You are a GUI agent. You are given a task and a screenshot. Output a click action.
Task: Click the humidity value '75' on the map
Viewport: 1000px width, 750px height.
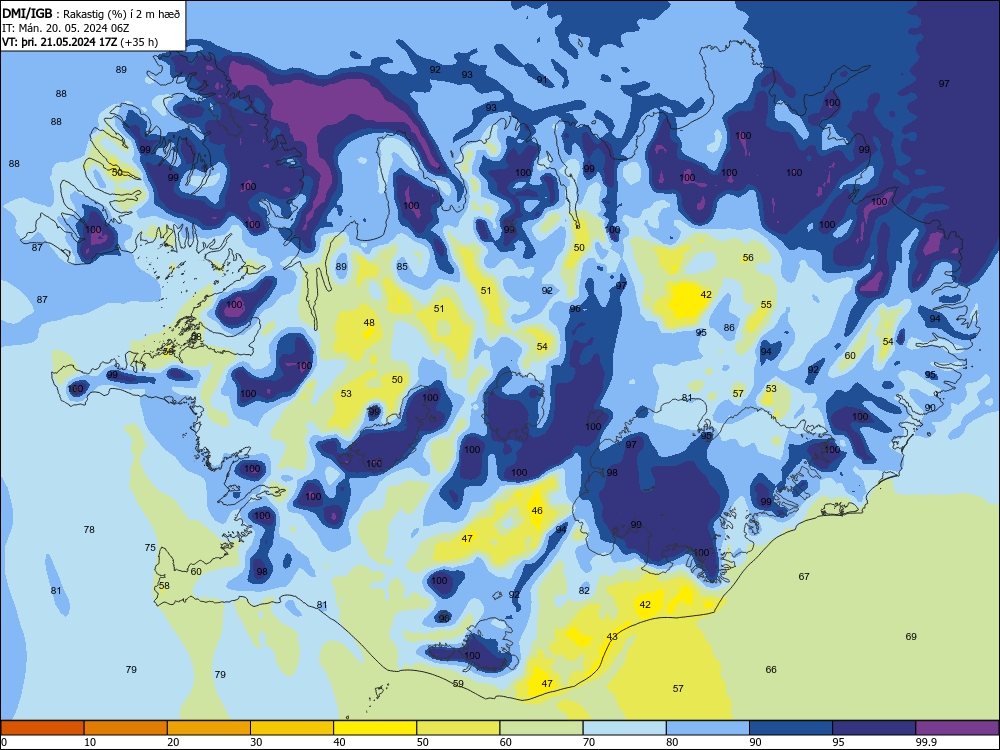[150, 548]
